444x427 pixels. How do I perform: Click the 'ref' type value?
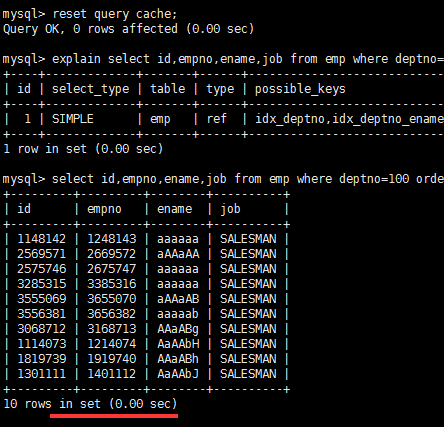click(x=216, y=119)
